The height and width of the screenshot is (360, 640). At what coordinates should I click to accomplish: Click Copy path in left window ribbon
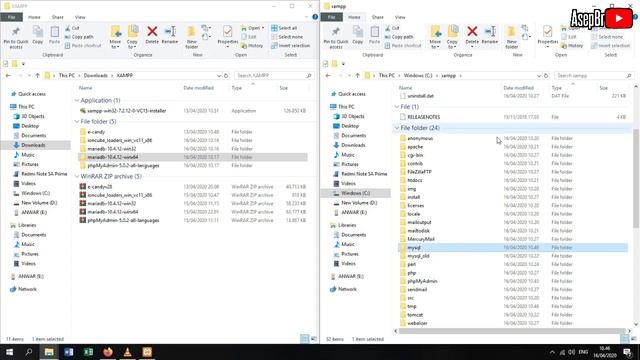click(79, 37)
